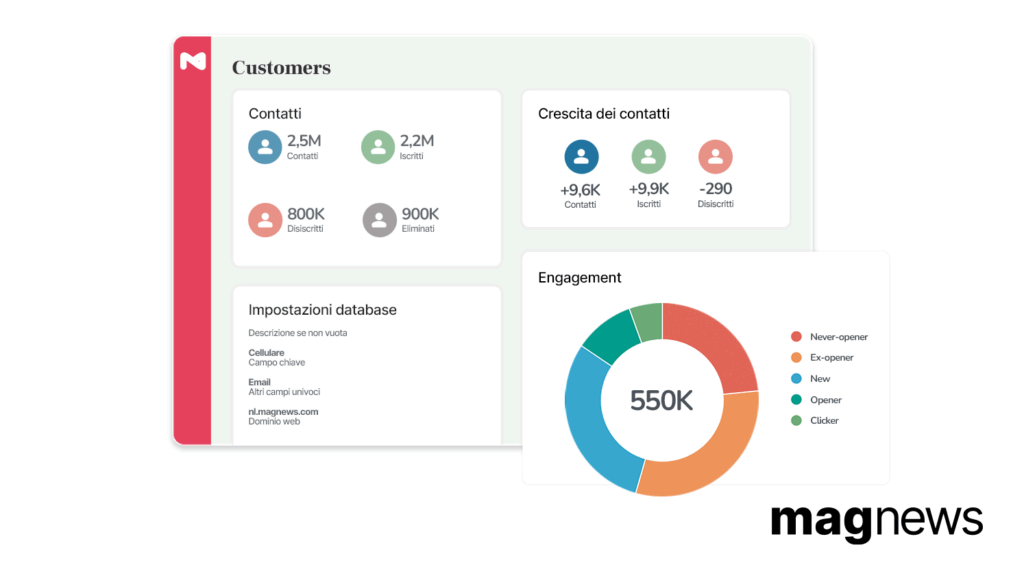The width and height of the screenshot is (1024, 576).
Task: Open the Impostazioni database heading
Action: [323, 310]
